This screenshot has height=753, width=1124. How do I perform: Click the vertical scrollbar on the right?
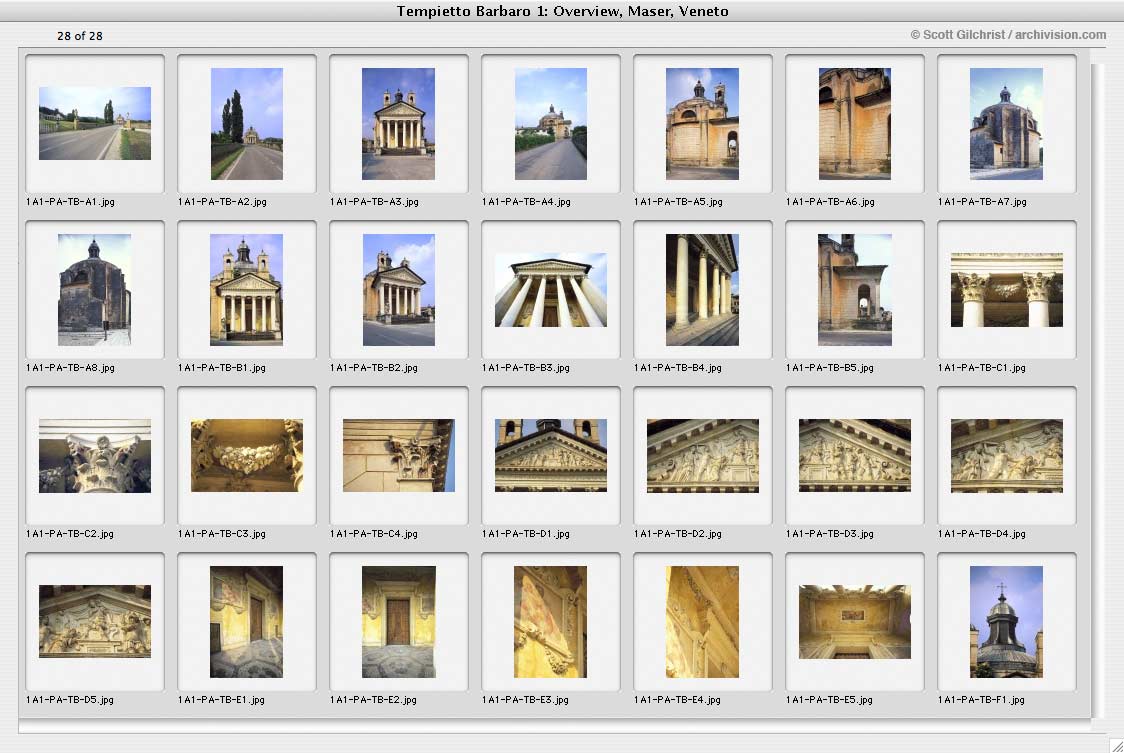click(x=1098, y=389)
